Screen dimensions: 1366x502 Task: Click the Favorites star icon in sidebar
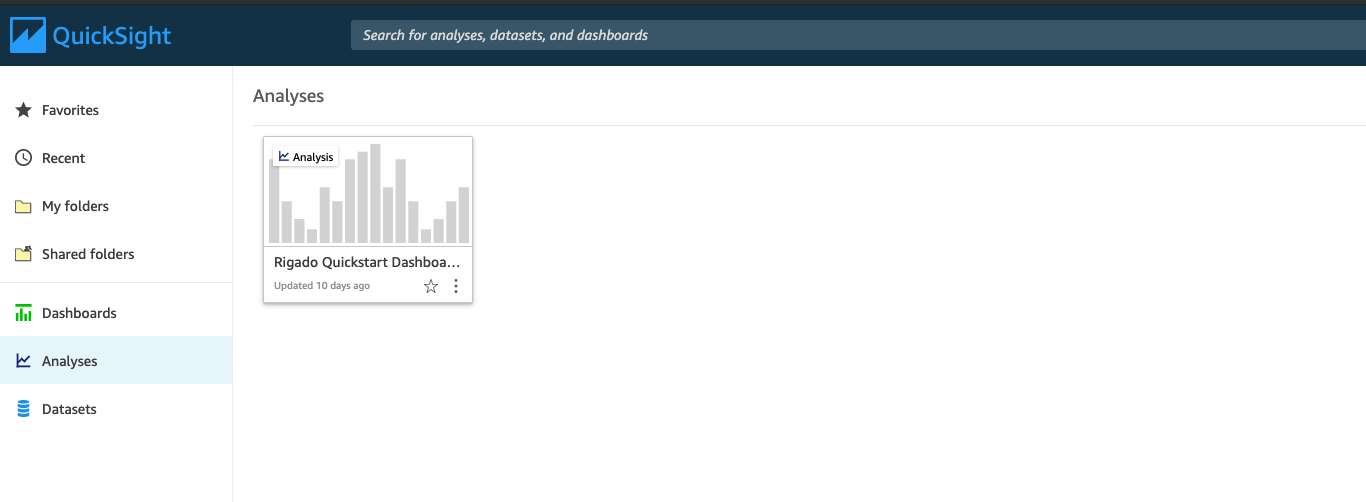coord(24,110)
